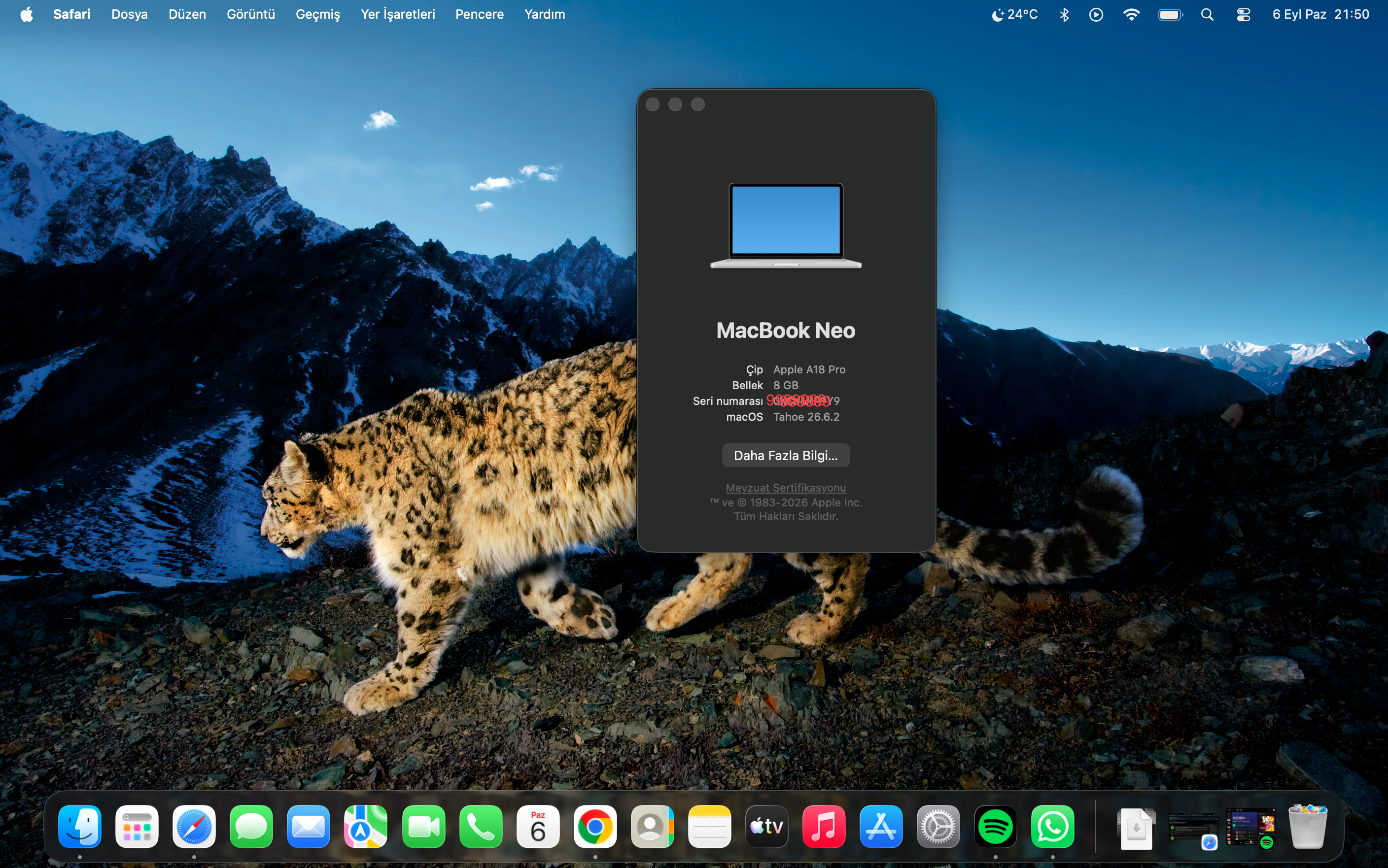
Task: Click the MacBook Neo title text
Action: 786,330
